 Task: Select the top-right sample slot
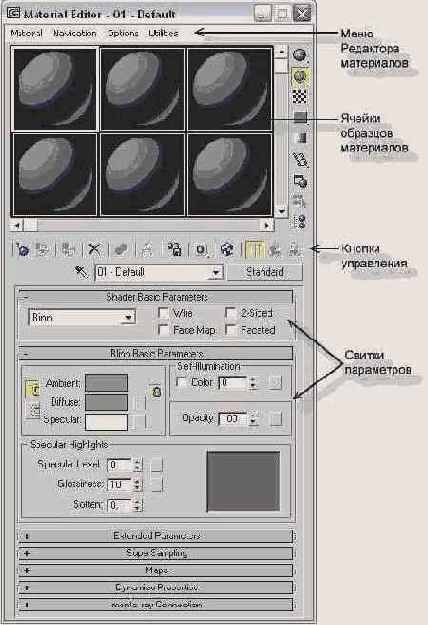[230, 88]
